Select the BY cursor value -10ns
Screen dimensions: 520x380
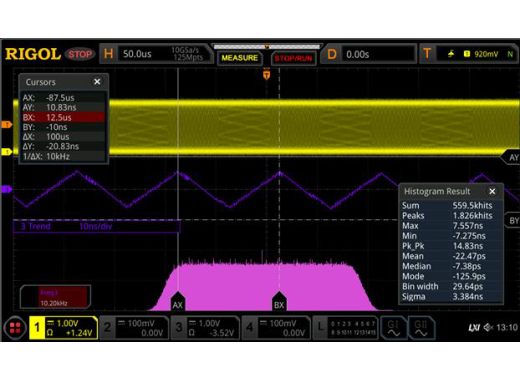click(x=63, y=127)
